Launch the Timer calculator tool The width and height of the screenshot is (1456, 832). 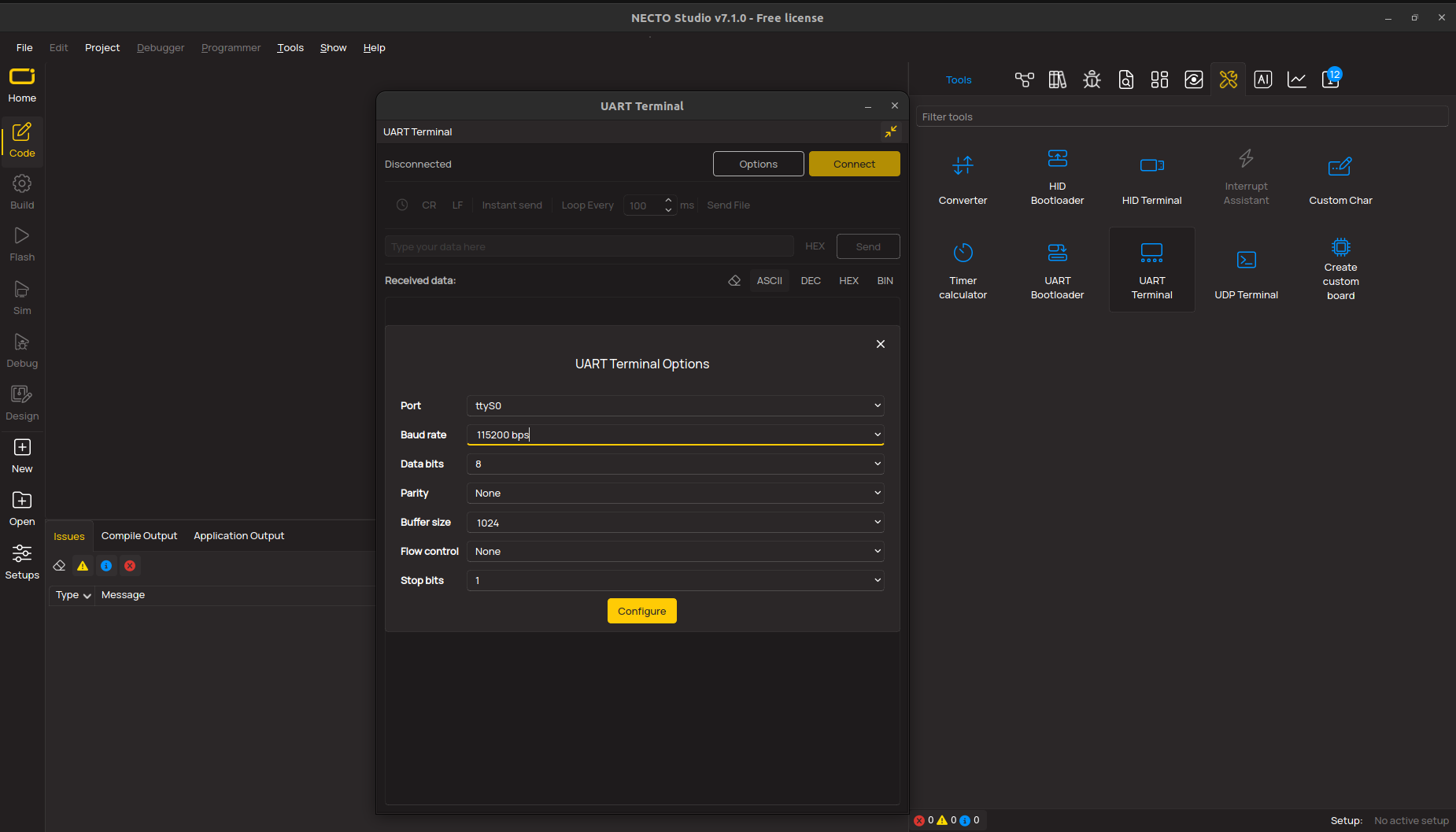point(963,271)
